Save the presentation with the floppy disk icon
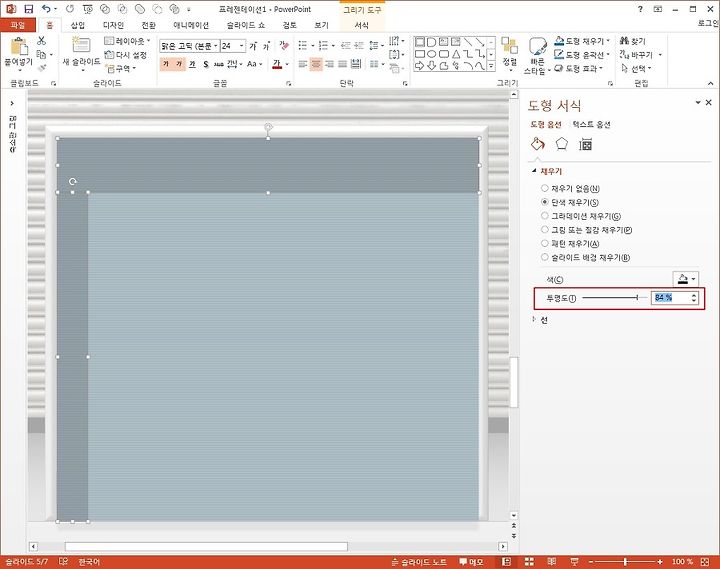Viewport: 720px width, 569px height. click(28, 9)
